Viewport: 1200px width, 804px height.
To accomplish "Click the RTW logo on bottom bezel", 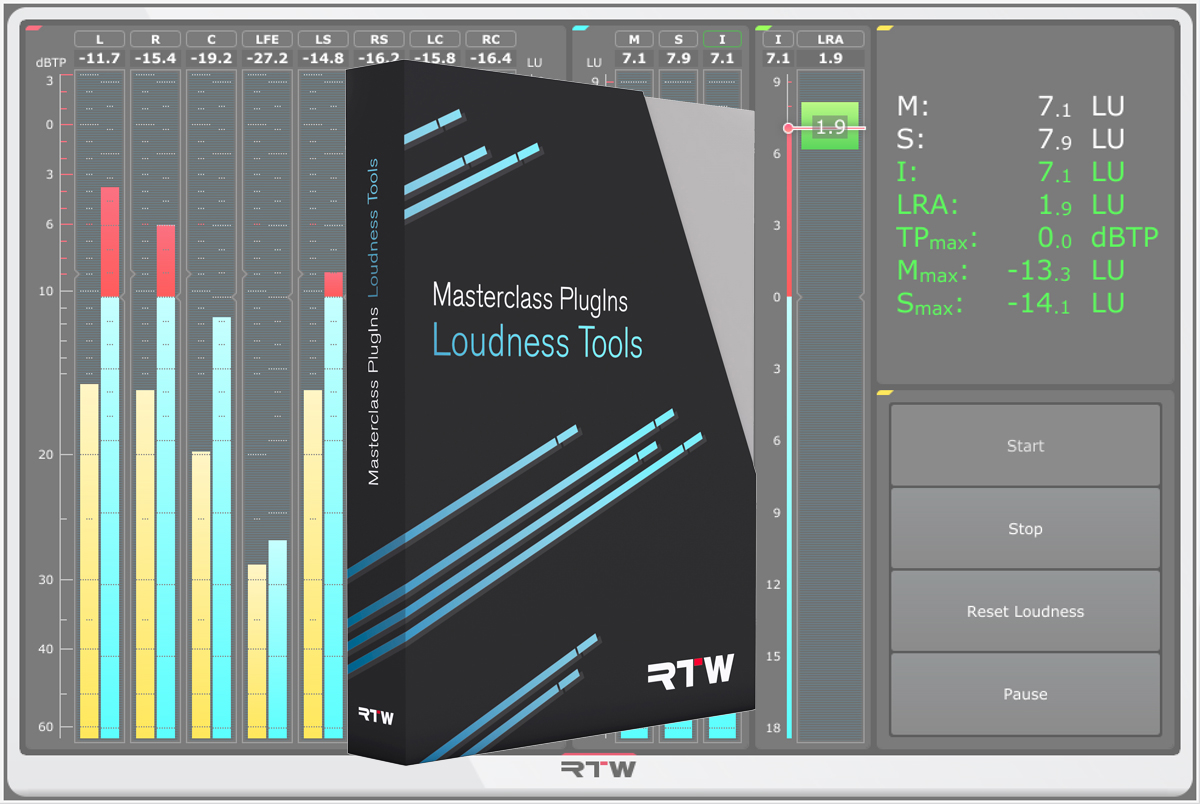I will pos(598,769).
